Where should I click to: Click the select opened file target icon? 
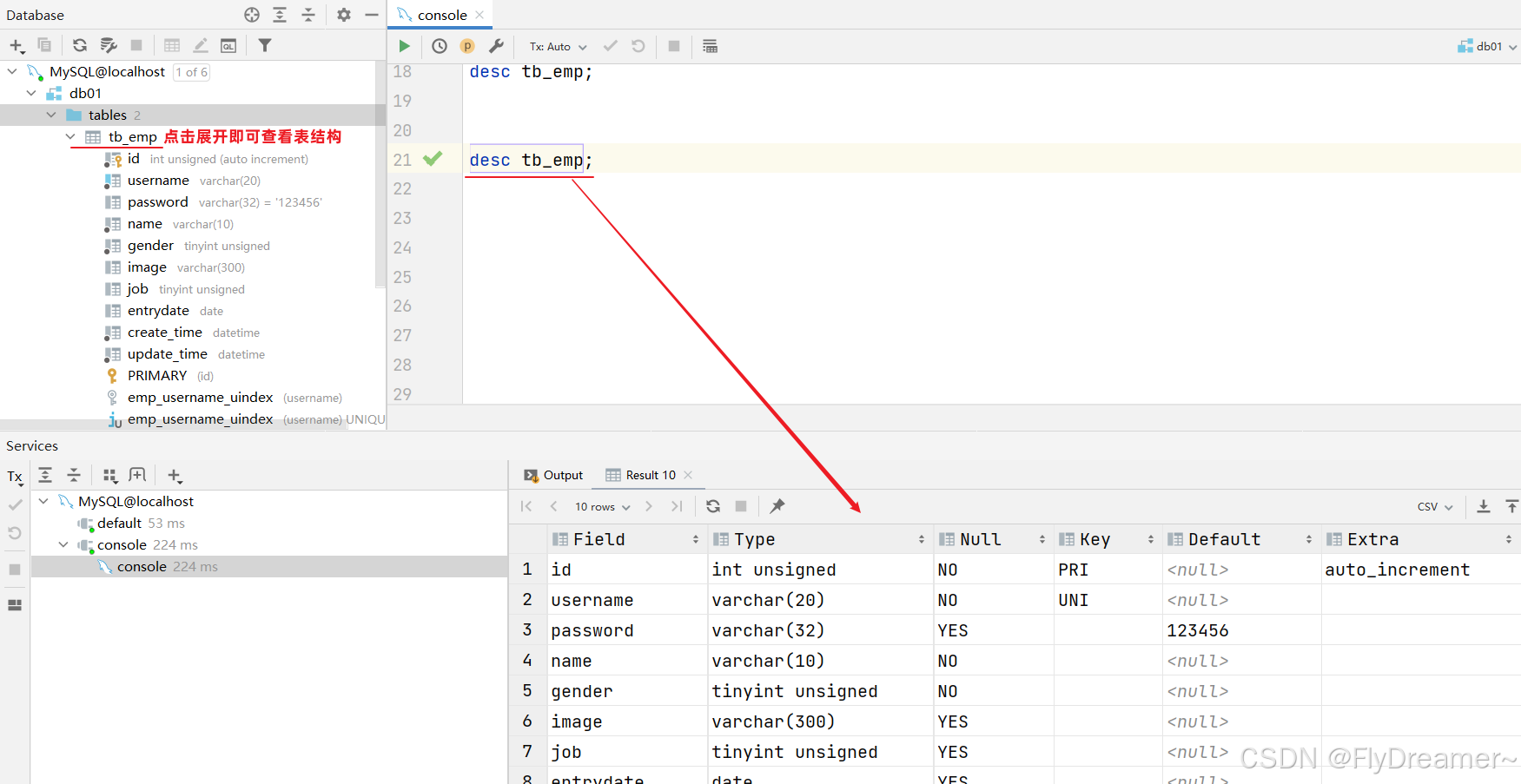click(252, 15)
